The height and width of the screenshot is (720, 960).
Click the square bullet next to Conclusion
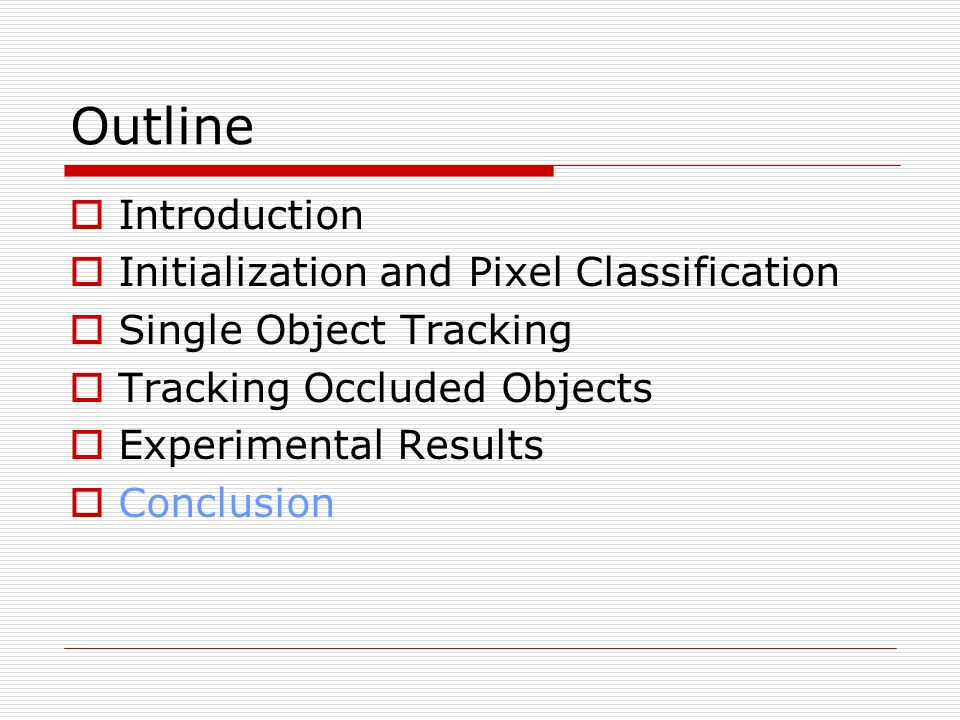[x=87, y=502]
